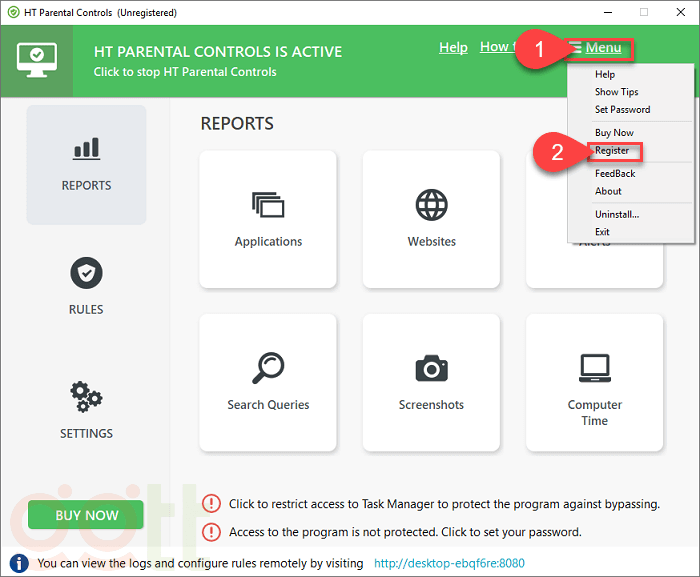
Task: Click the Task Manager restriction warning
Action: tap(444, 504)
